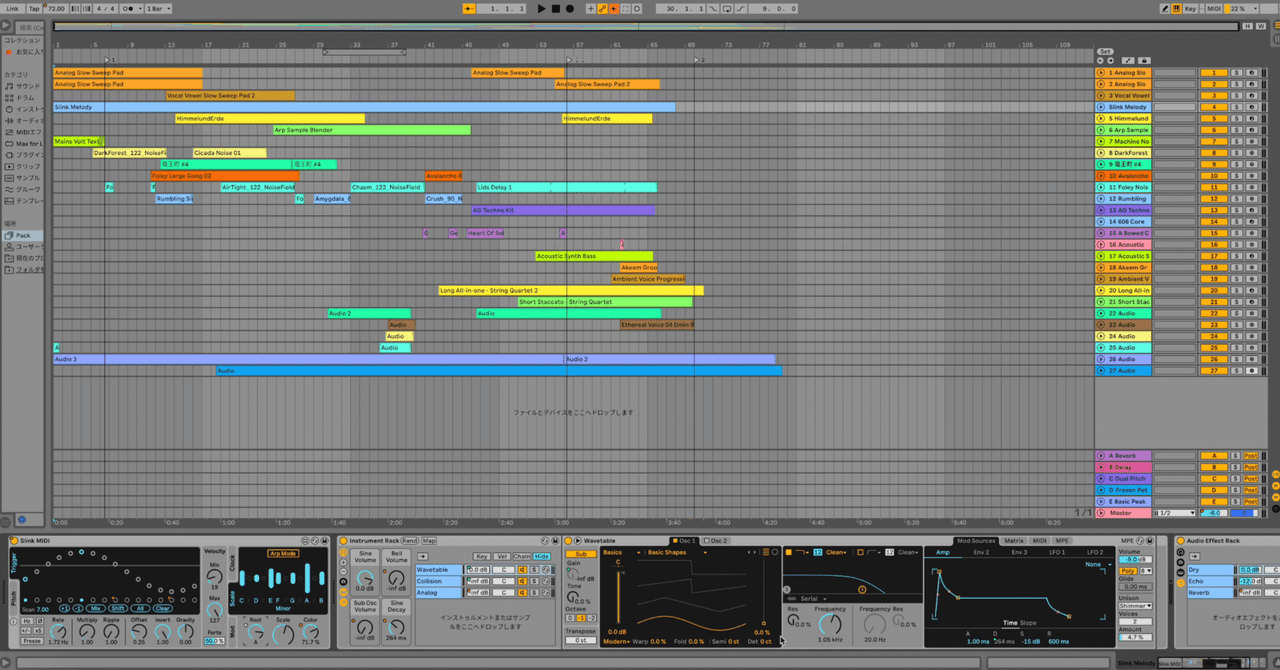Enable Arrangement Record with the record icon
Viewport: 1280px width, 670px height.
[x=570, y=8]
